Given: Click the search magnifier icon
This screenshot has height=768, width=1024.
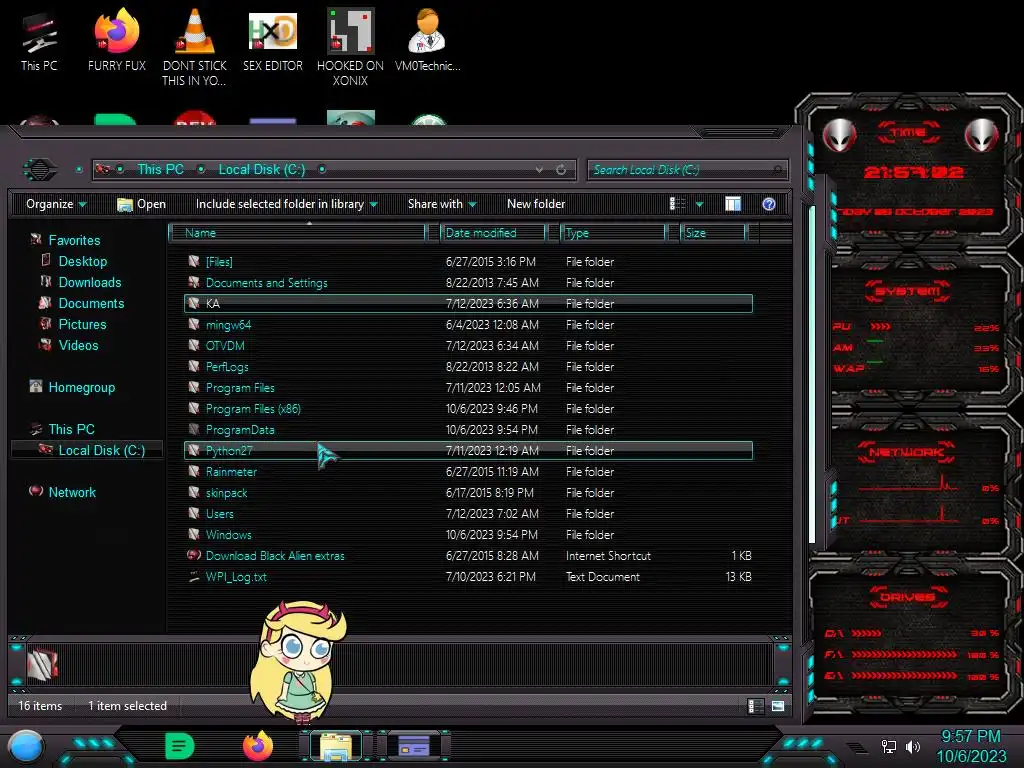Looking at the screenshot, I should 777,170.
